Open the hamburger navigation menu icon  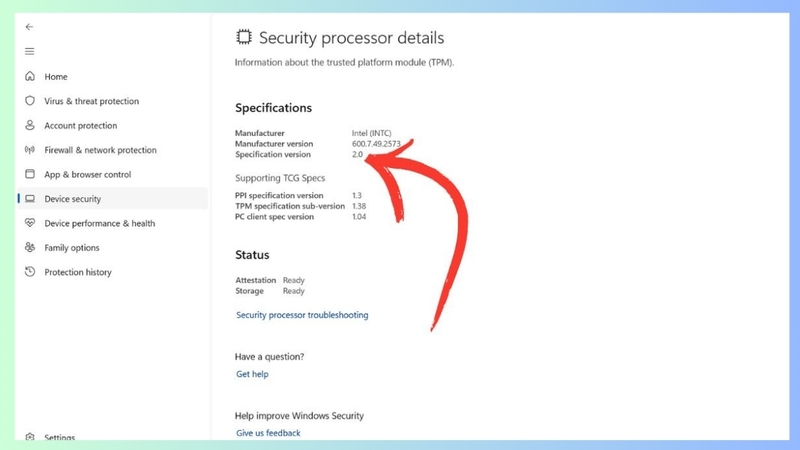pyautogui.click(x=30, y=51)
